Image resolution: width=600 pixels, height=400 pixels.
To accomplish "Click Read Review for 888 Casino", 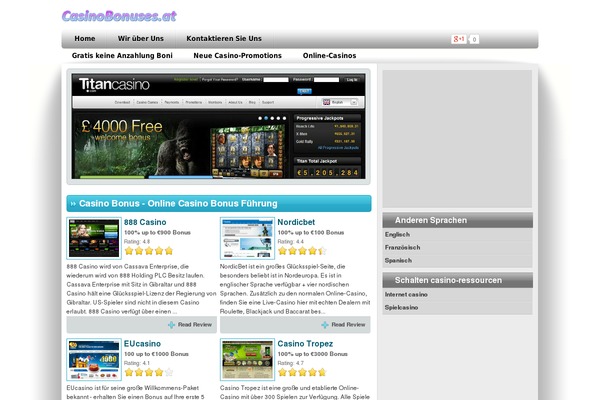I will pyautogui.click(x=194, y=325).
